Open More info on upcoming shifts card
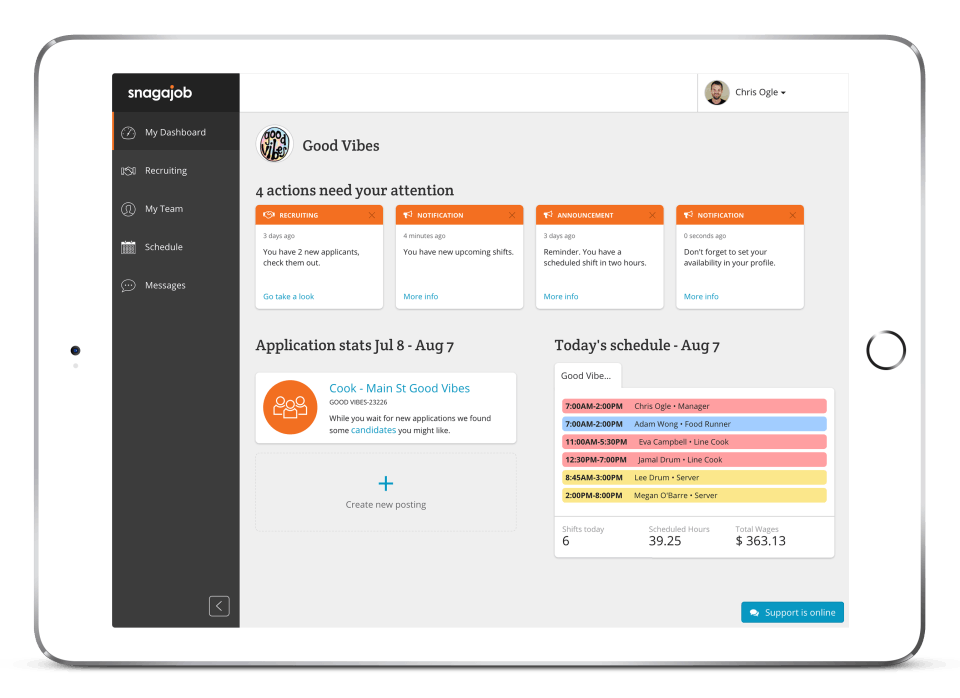Screen dimensions: 960x698 421,296
